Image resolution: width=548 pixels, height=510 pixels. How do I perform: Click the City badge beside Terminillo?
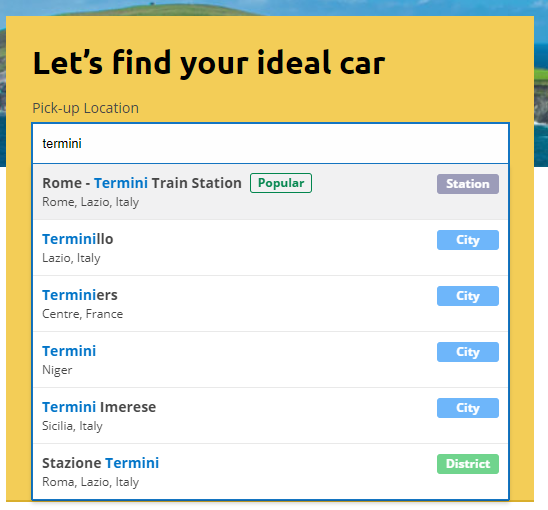click(x=468, y=240)
